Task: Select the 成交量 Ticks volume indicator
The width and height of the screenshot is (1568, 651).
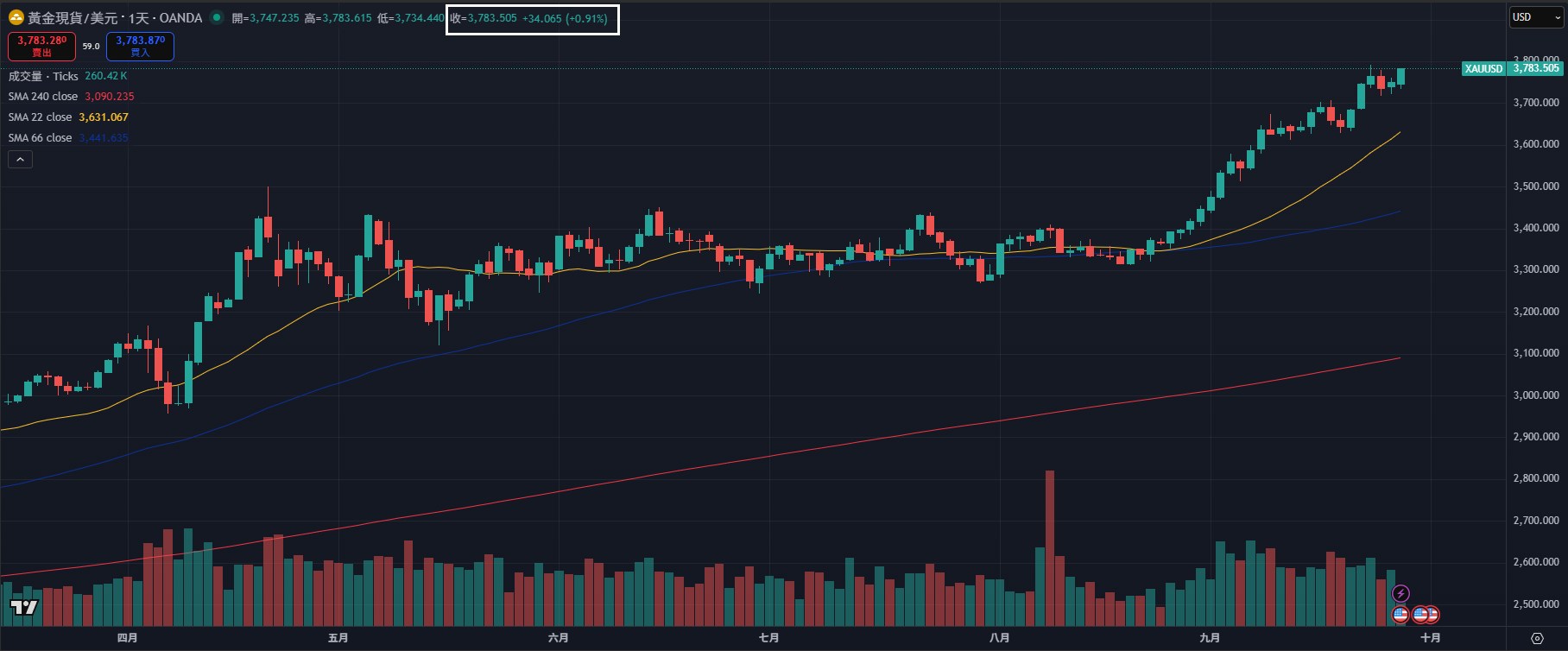Action: click(43, 76)
